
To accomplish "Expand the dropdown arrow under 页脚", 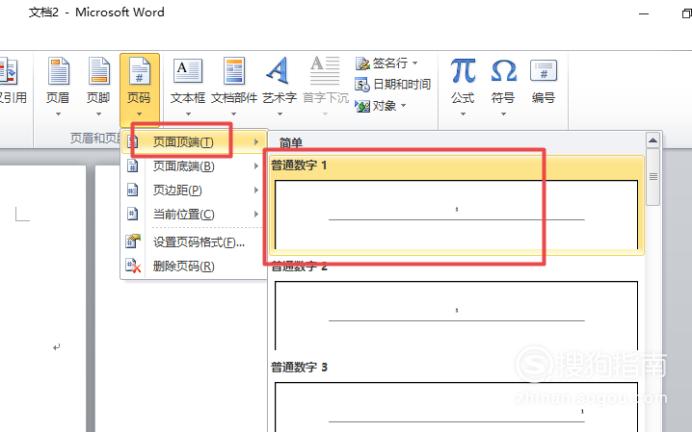I will tap(99, 114).
